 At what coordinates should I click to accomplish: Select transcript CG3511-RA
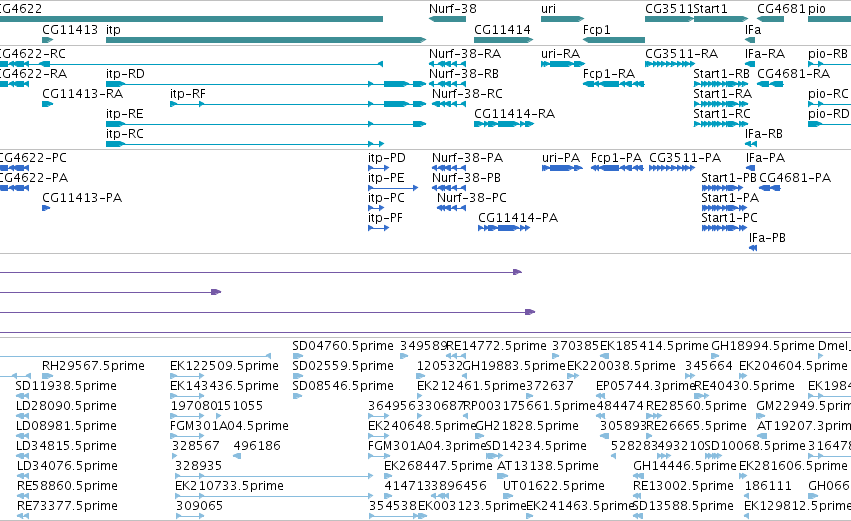point(681,54)
